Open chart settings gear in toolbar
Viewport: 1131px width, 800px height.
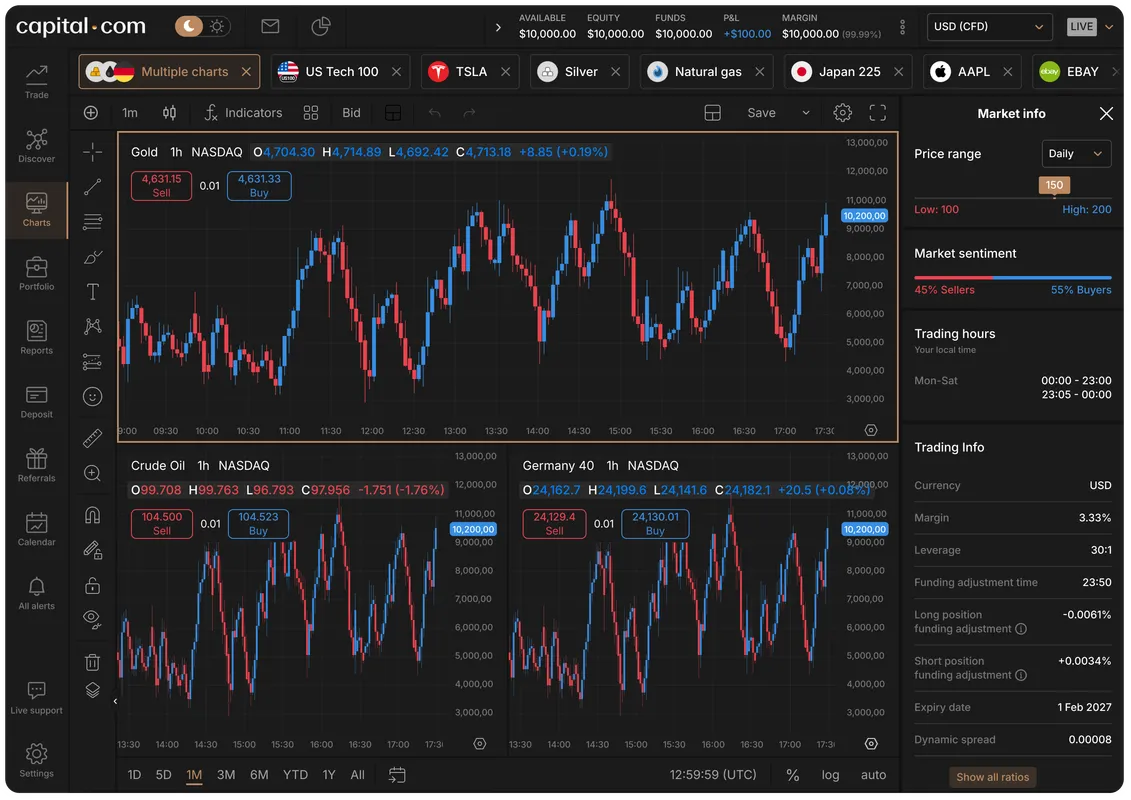[x=842, y=113]
